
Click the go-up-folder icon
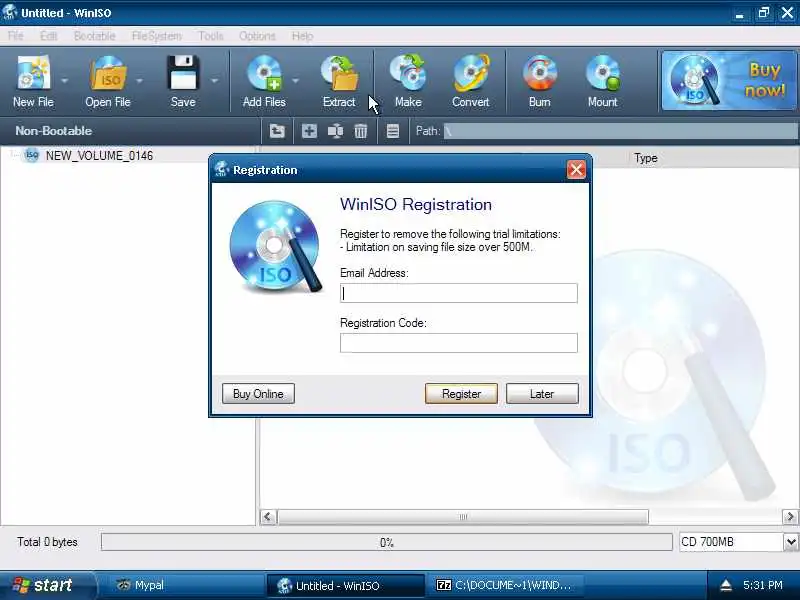pyautogui.click(x=277, y=131)
